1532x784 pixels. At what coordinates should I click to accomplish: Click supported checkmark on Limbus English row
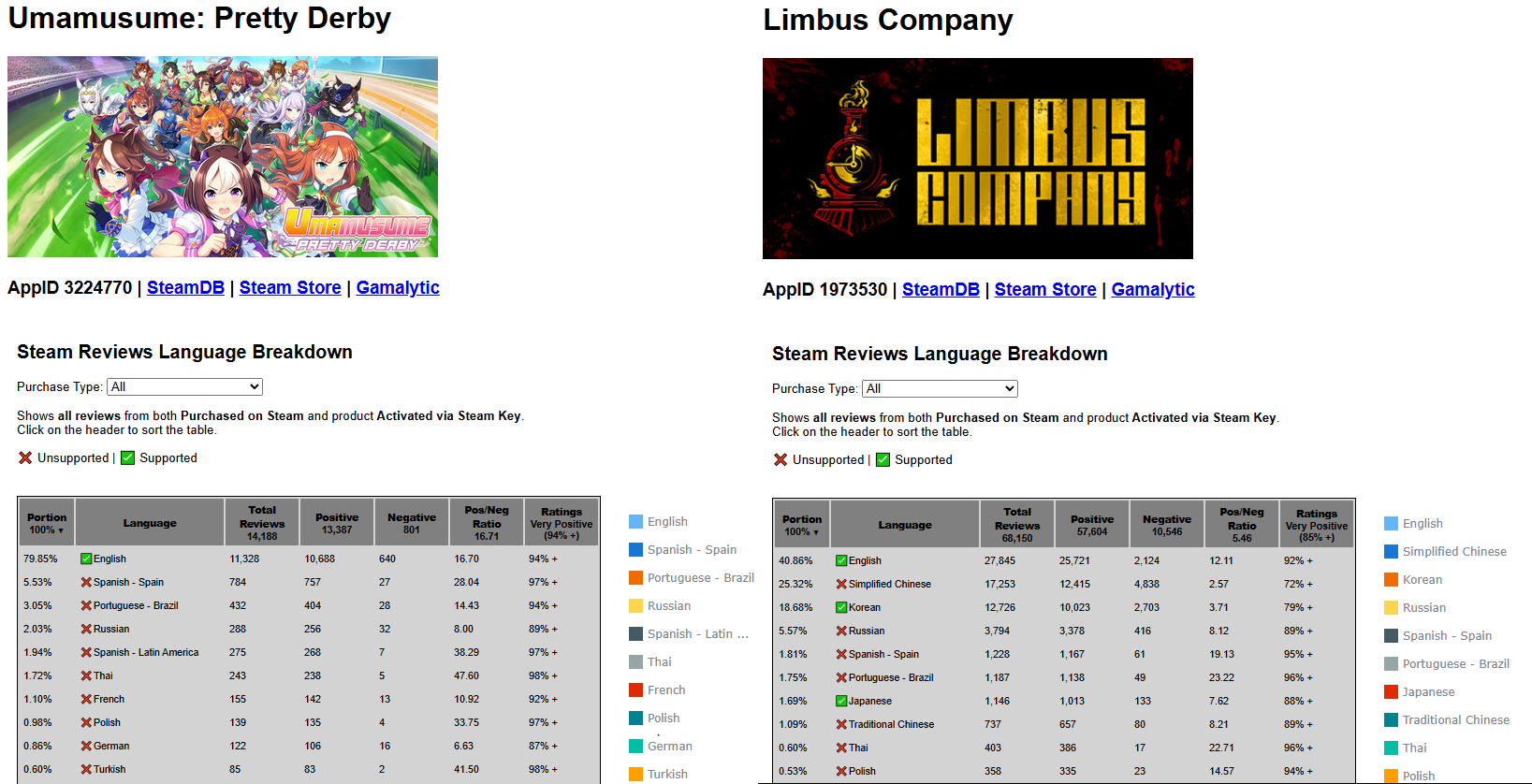click(841, 560)
